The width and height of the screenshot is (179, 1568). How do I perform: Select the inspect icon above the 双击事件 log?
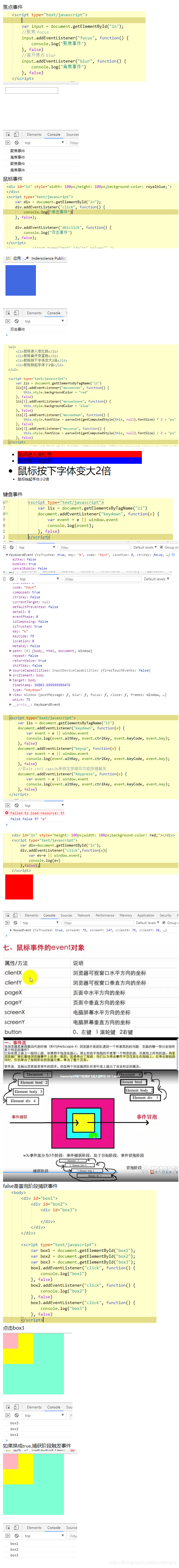[8, 313]
